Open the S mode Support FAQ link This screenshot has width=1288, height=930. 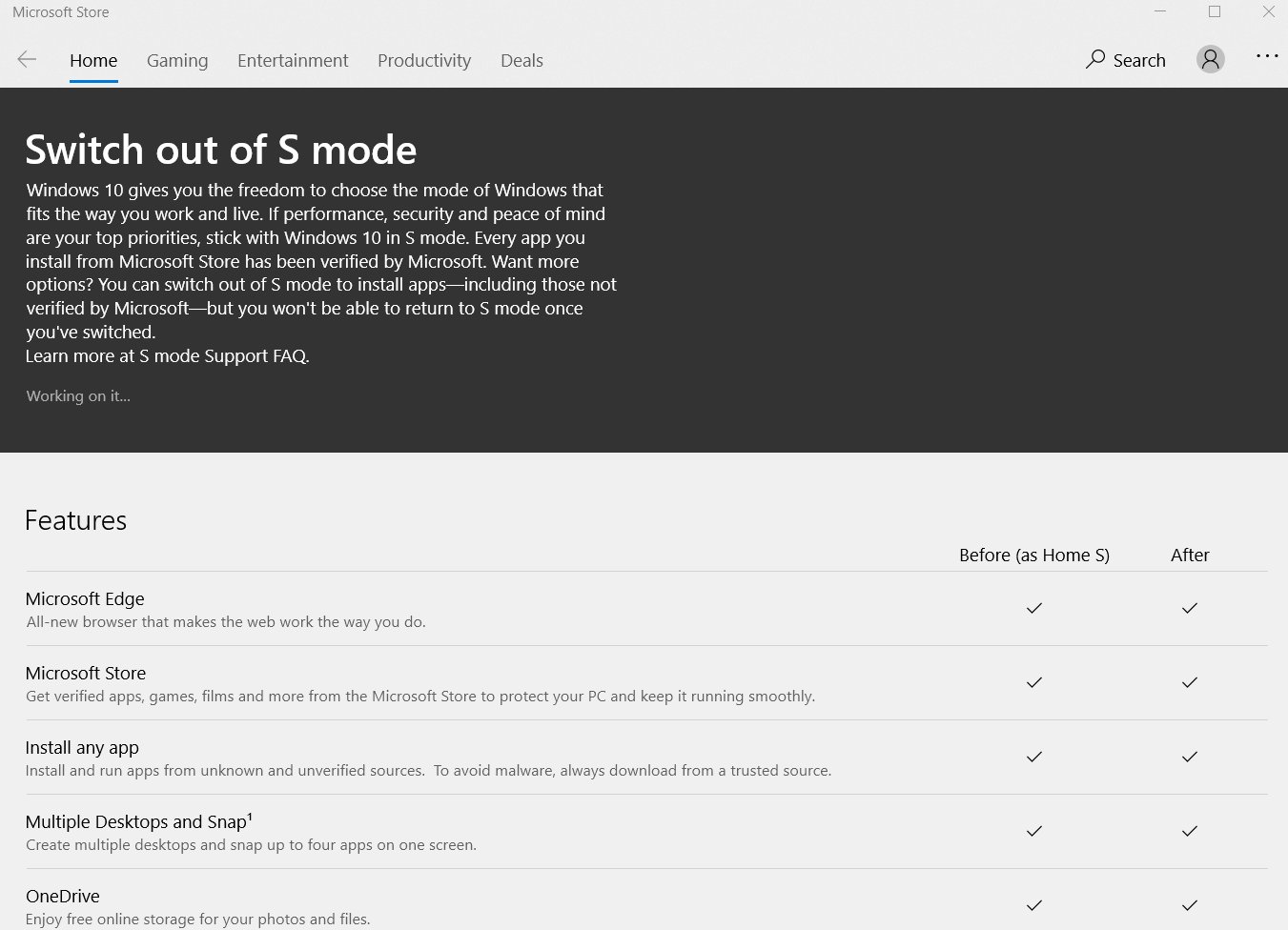pos(224,356)
